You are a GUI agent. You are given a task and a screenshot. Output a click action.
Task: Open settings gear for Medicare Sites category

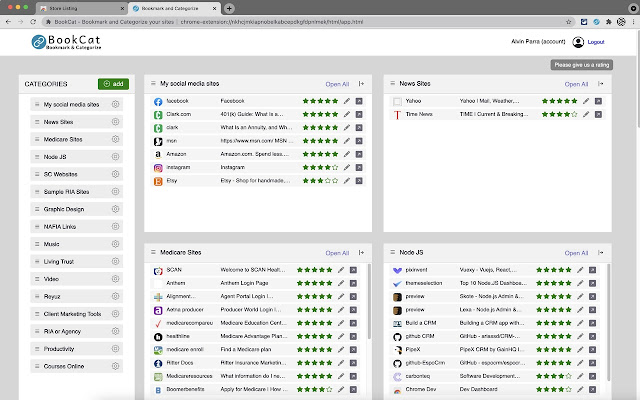(116, 139)
